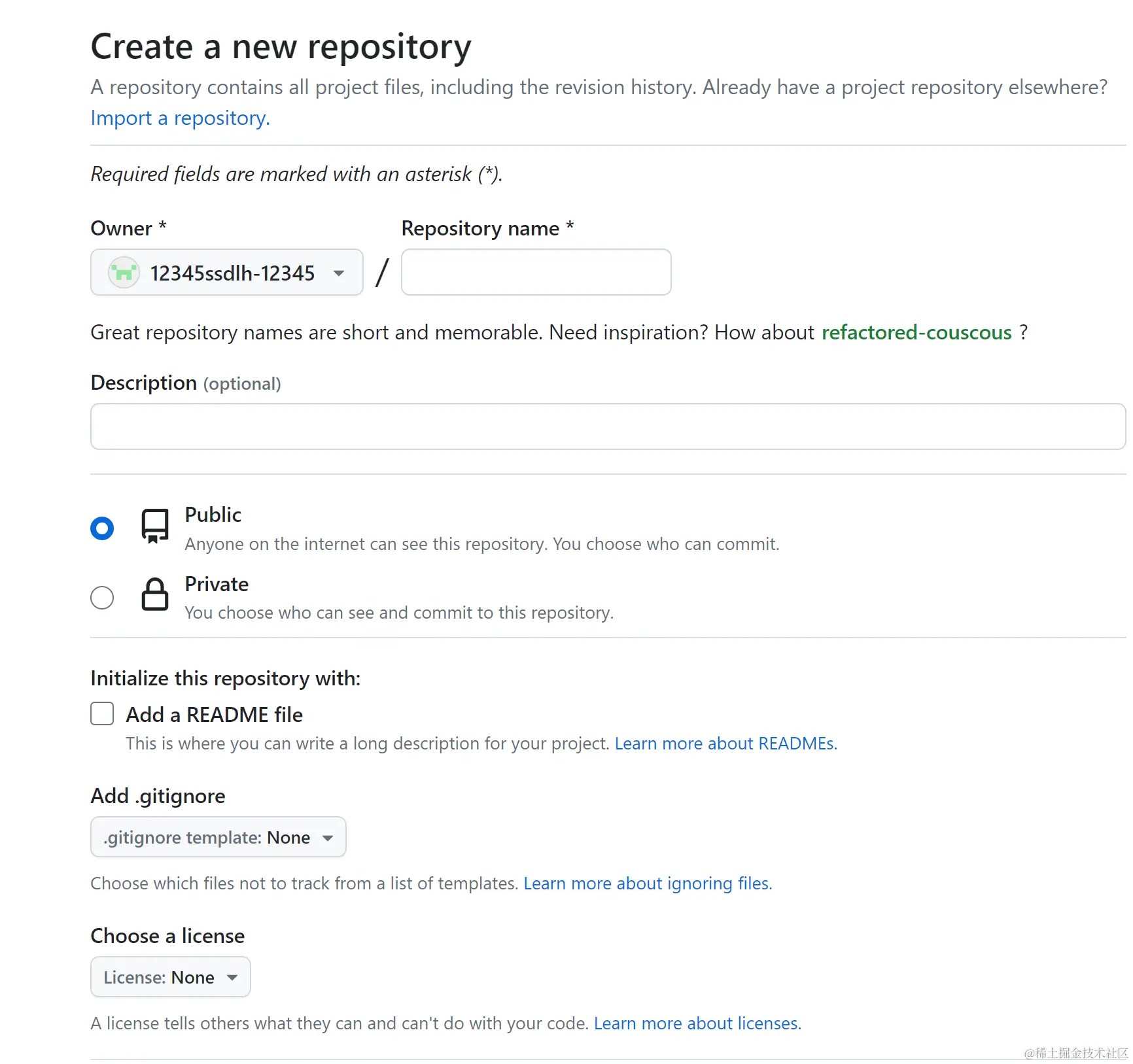Click the Public option title text

pos(213,515)
